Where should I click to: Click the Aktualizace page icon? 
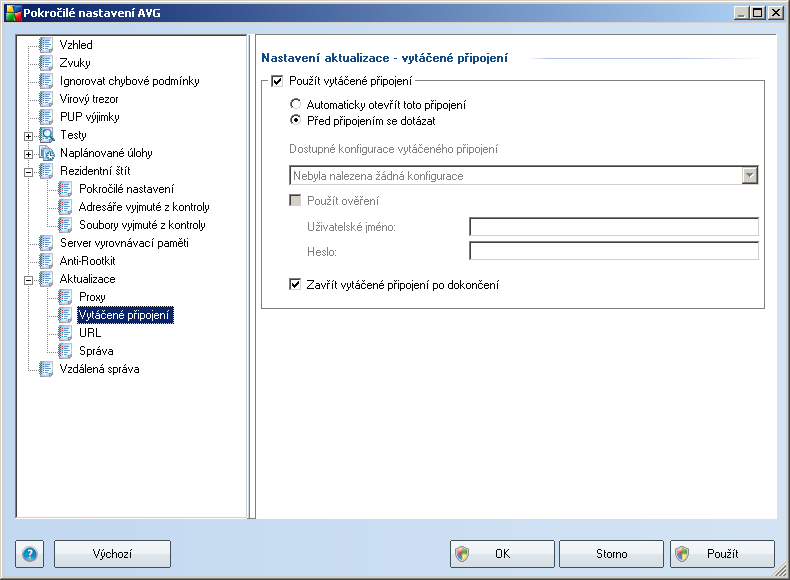coord(46,279)
